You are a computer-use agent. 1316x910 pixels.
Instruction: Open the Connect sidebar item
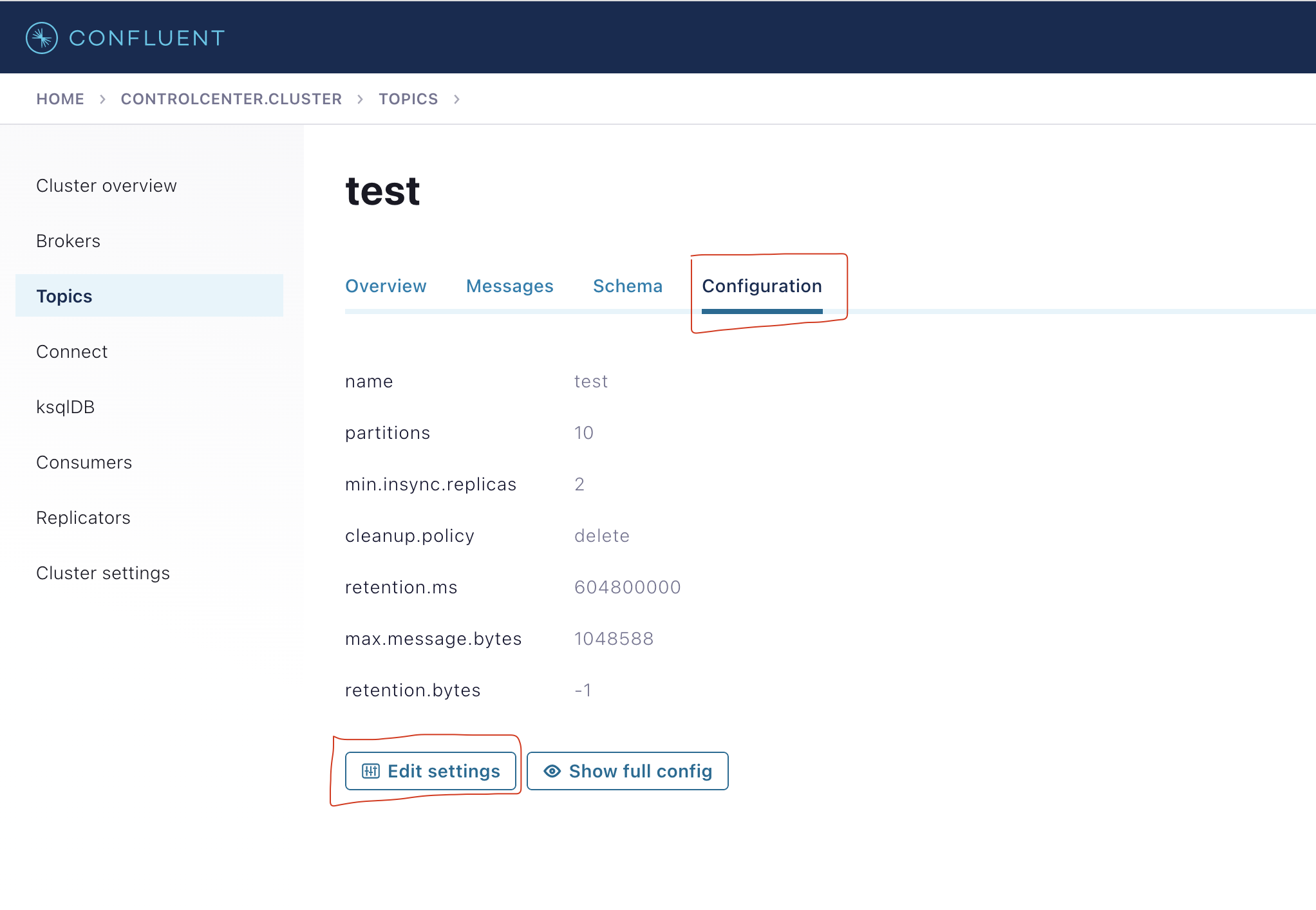(71, 351)
